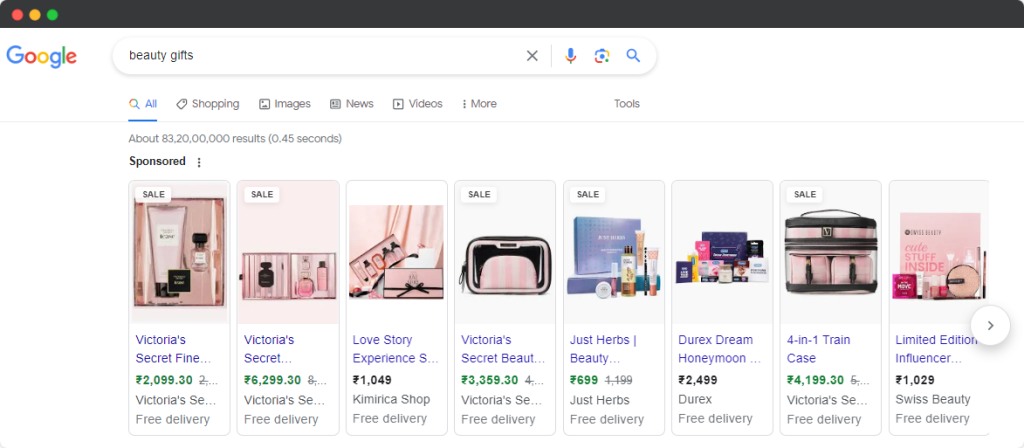Start voice search with microphone icon

click(571, 56)
